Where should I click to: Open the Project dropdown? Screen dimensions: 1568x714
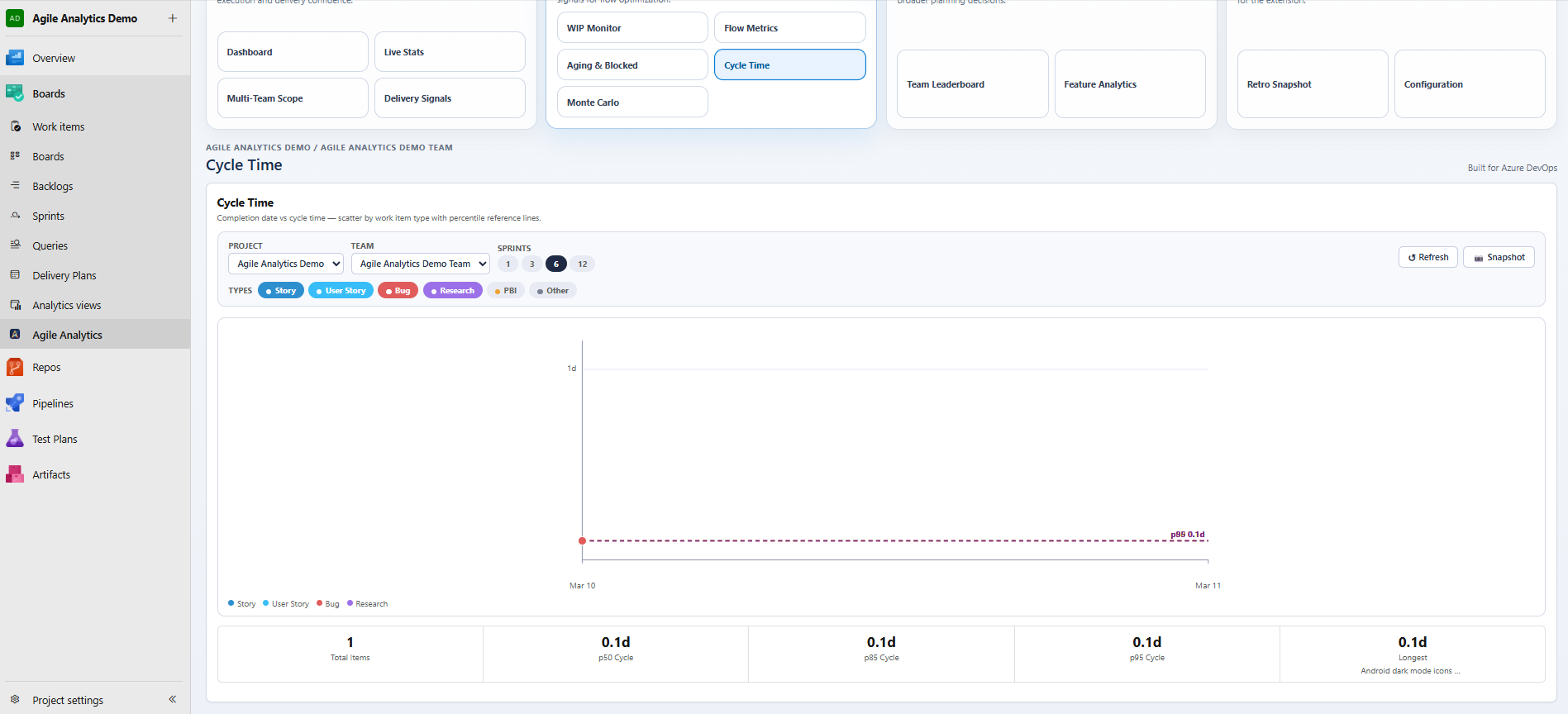click(286, 264)
